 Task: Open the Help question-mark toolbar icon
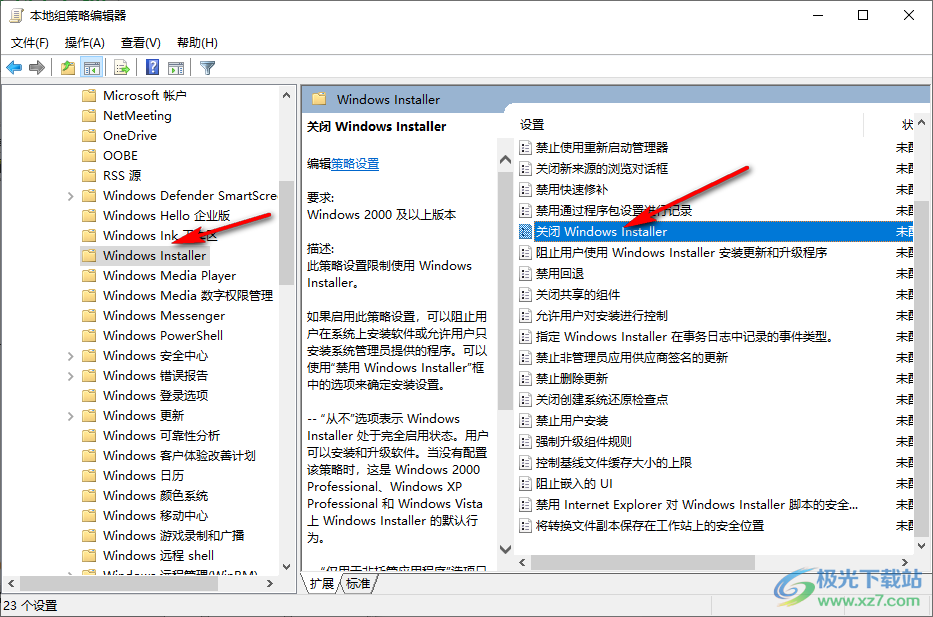tap(152, 67)
